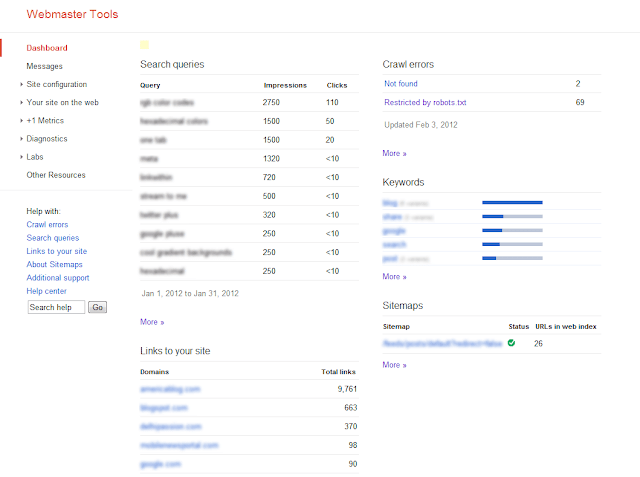640x477 pixels.
Task: Open Your site on the web item
Action: click(x=62, y=102)
